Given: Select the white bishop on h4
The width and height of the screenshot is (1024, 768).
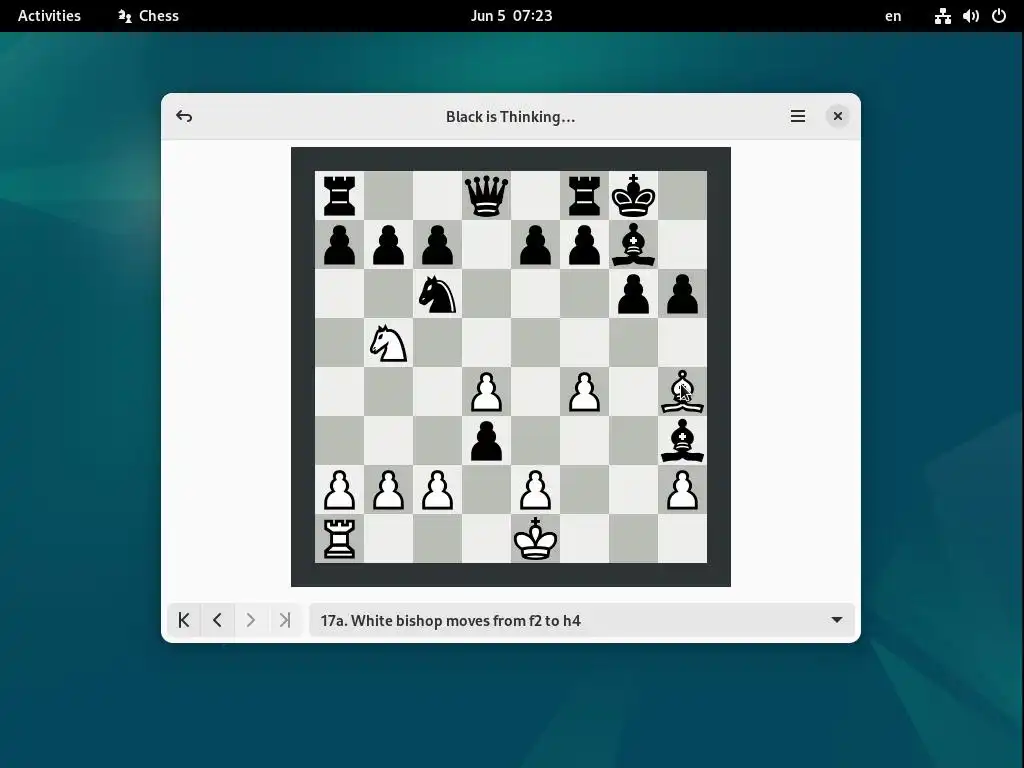Looking at the screenshot, I should click(x=682, y=391).
